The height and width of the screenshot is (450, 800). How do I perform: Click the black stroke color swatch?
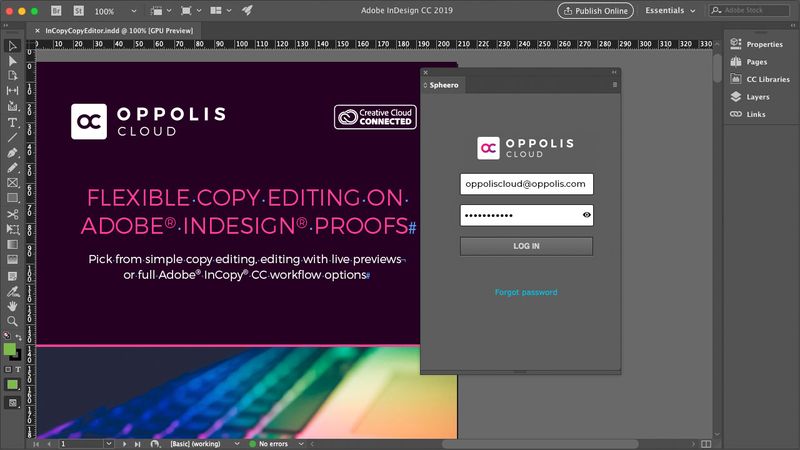(x=17, y=356)
